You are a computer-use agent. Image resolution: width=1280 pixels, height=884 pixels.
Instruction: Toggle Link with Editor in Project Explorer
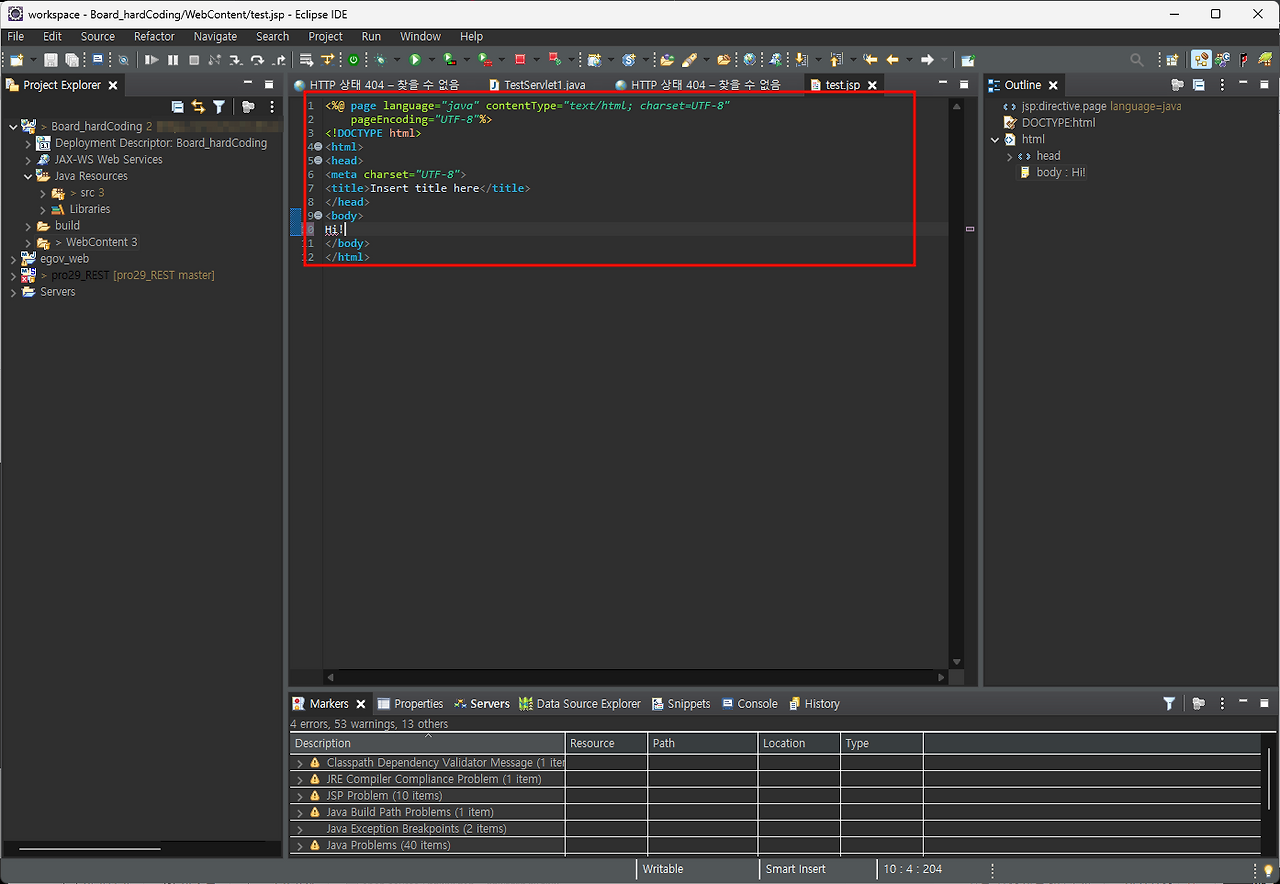(x=198, y=107)
